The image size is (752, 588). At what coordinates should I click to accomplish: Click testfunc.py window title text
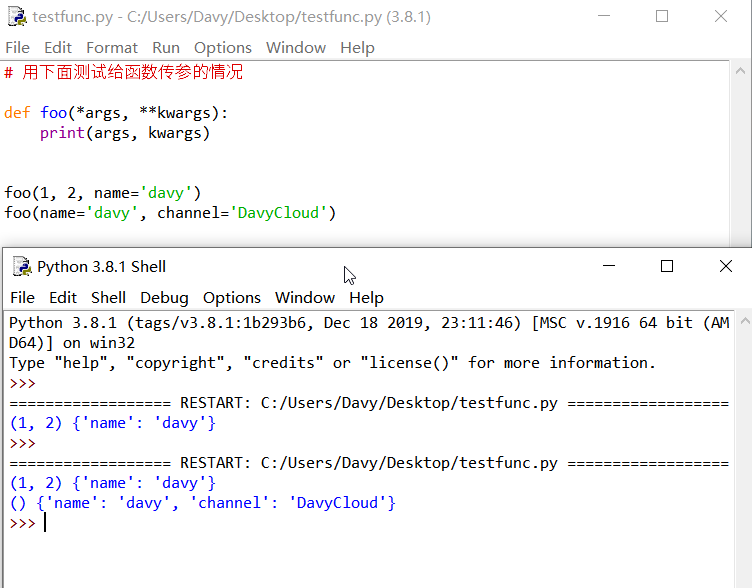(232, 17)
